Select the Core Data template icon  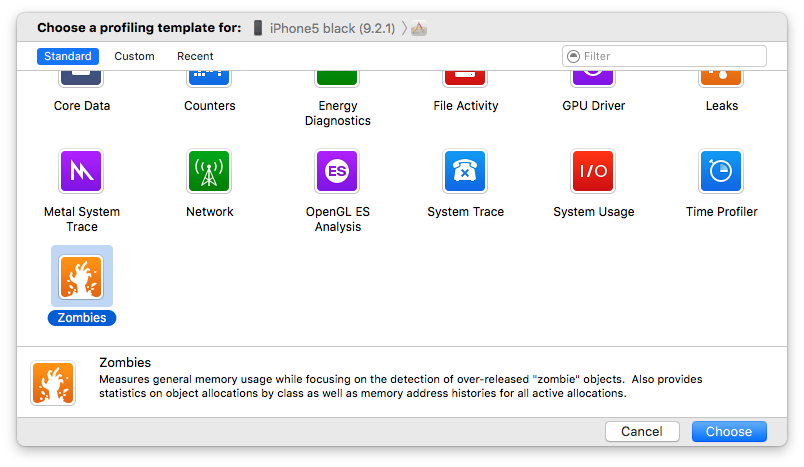(x=82, y=79)
